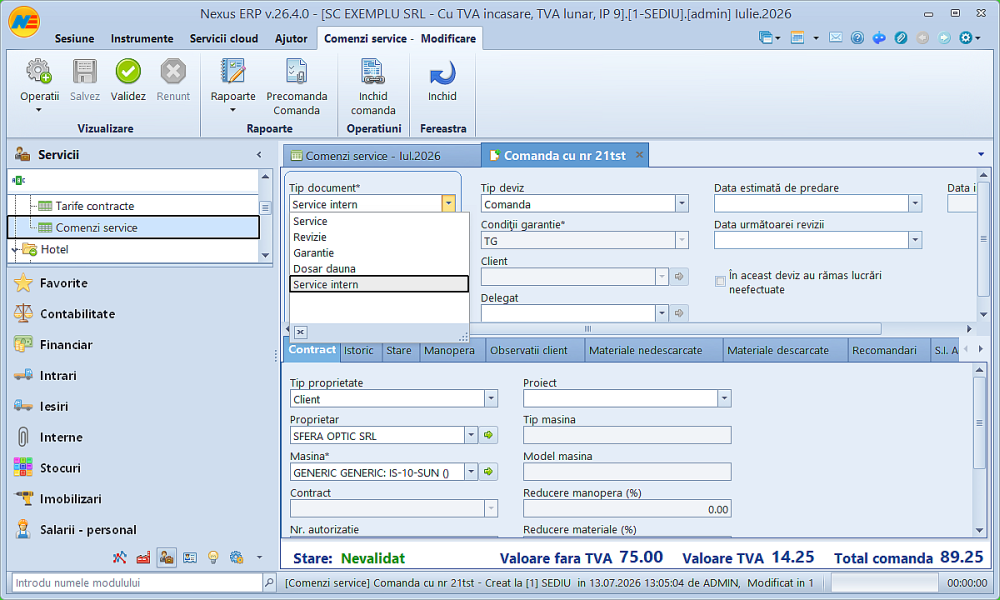Select Tarife contracte tree item
This screenshot has width=1000, height=600.
pyautogui.click(x=95, y=206)
